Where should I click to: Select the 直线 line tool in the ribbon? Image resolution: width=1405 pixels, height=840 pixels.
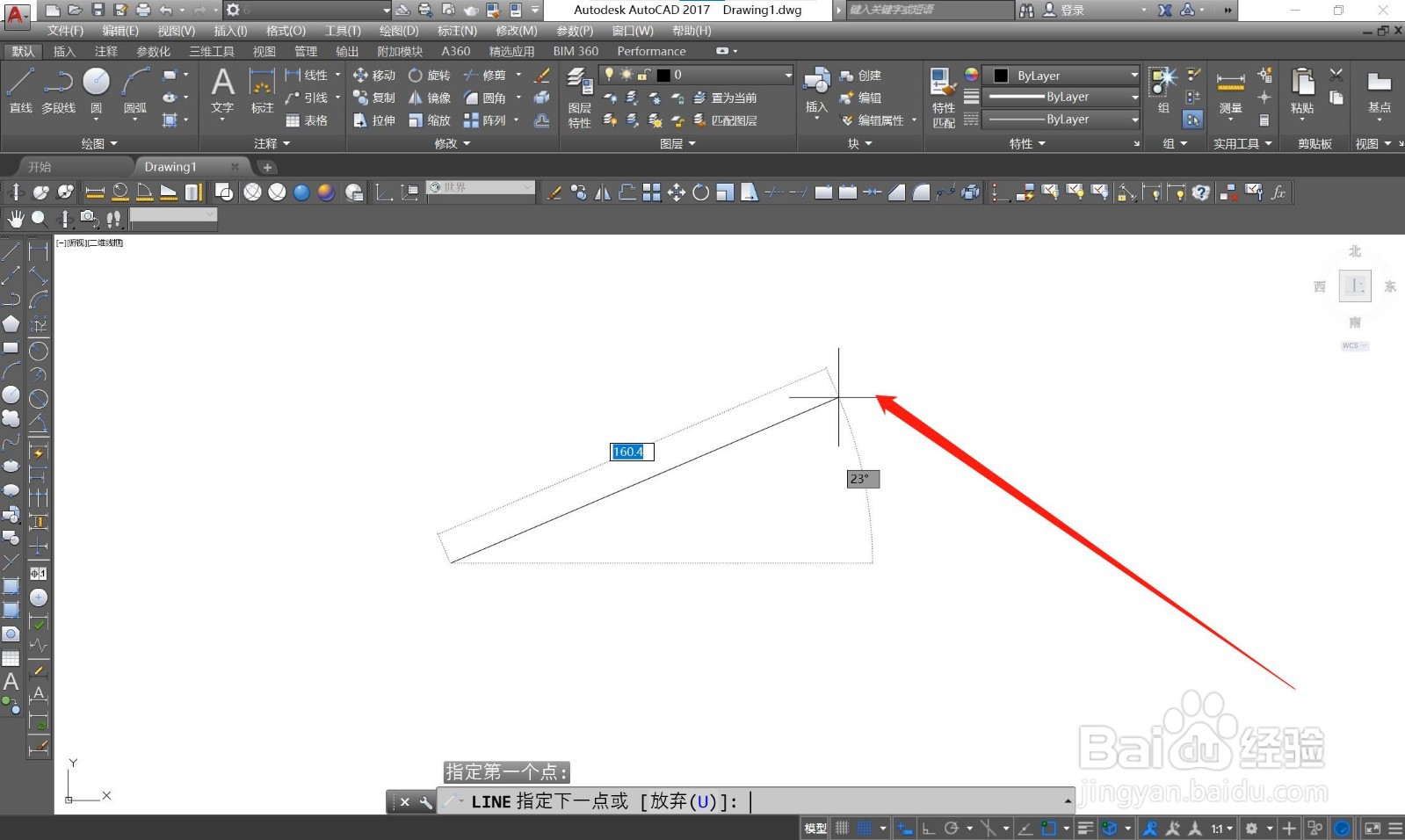click(20, 91)
